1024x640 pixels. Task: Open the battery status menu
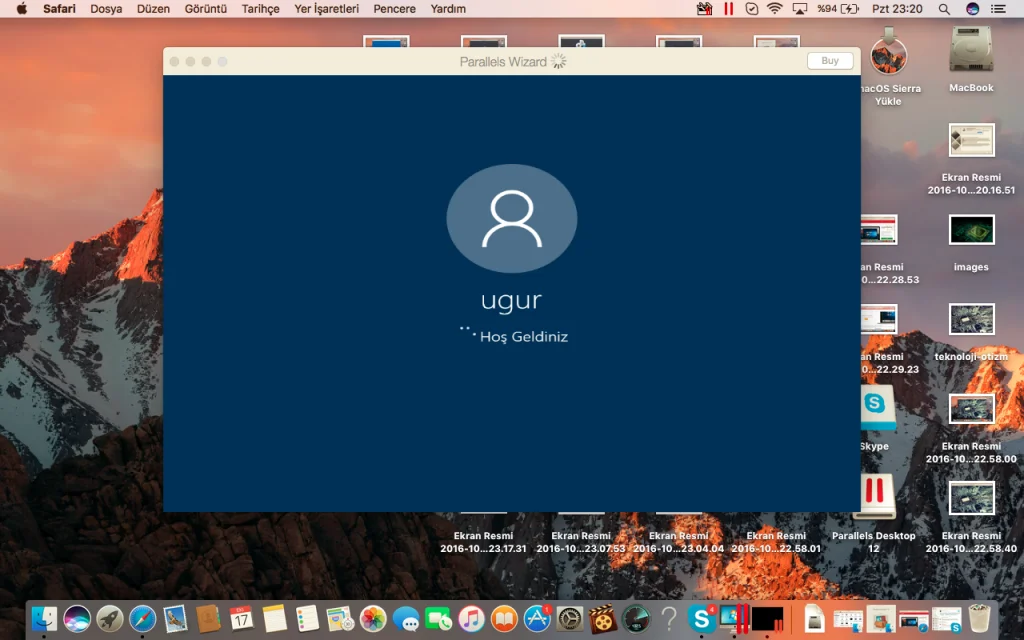[849, 9]
